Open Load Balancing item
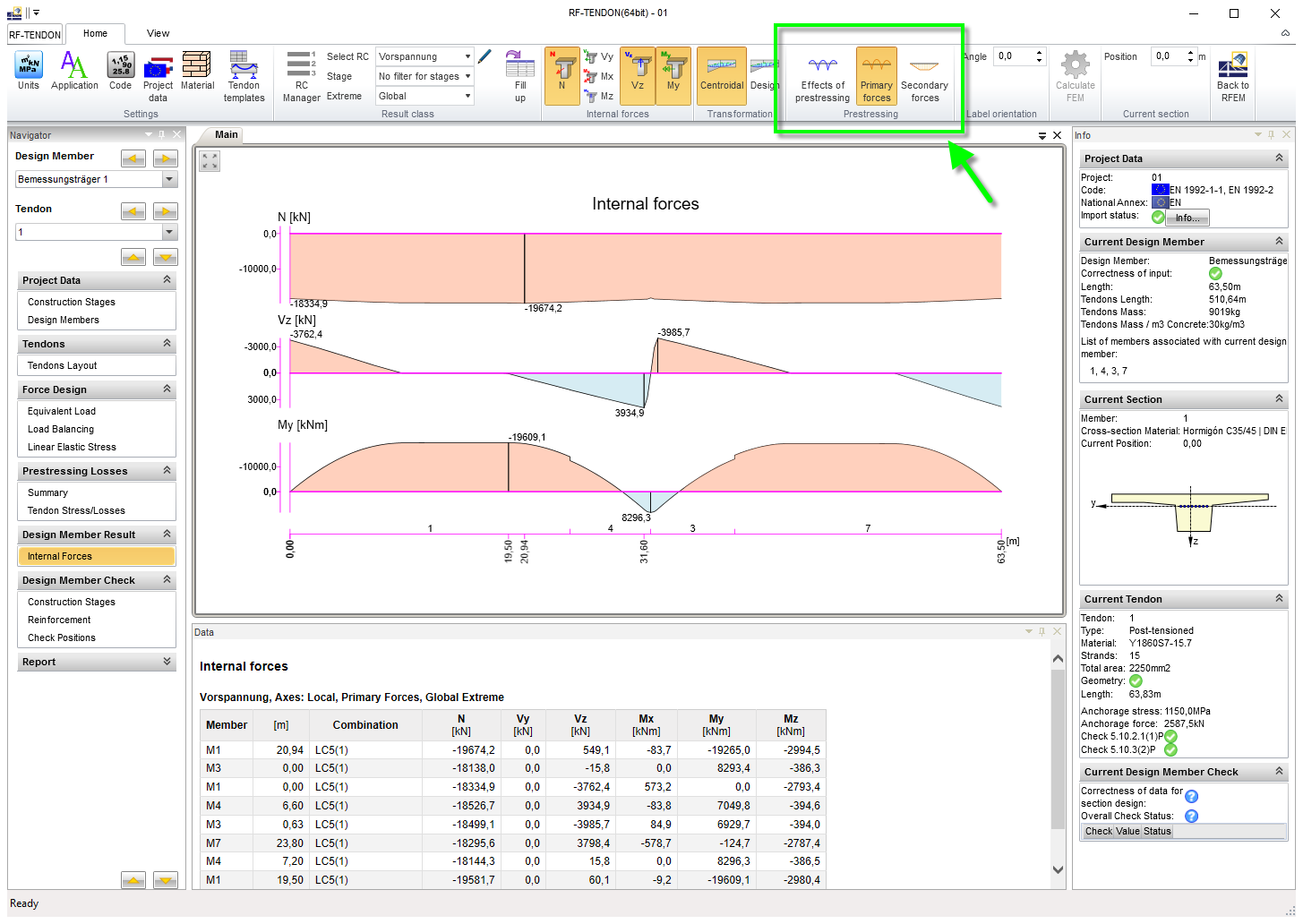 coord(61,429)
